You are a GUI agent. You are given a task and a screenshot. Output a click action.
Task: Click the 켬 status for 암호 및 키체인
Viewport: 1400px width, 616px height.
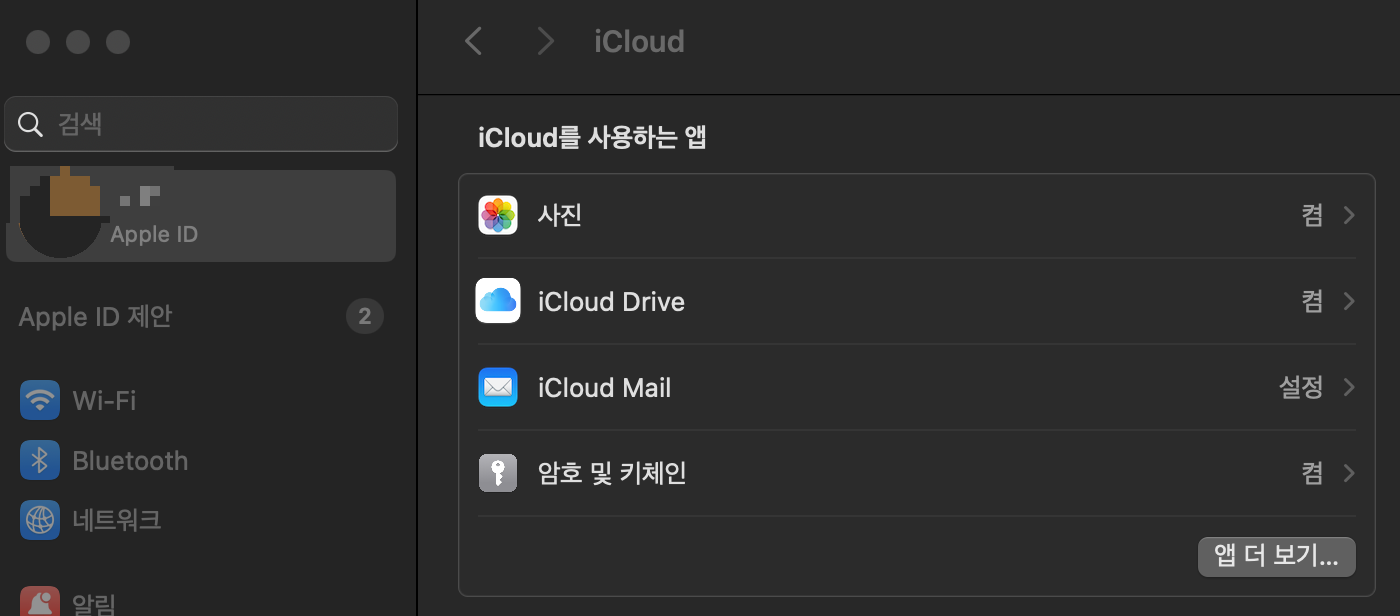pos(1313,473)
